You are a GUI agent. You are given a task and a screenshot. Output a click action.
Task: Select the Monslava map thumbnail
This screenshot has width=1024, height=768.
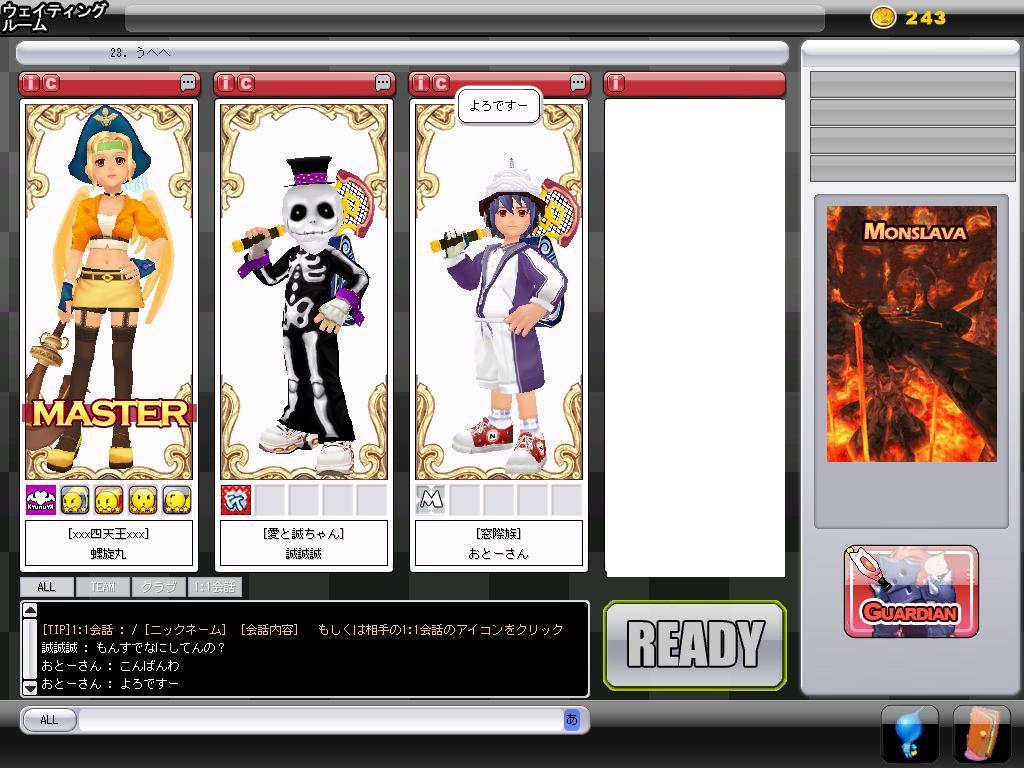tap(911, 334)
